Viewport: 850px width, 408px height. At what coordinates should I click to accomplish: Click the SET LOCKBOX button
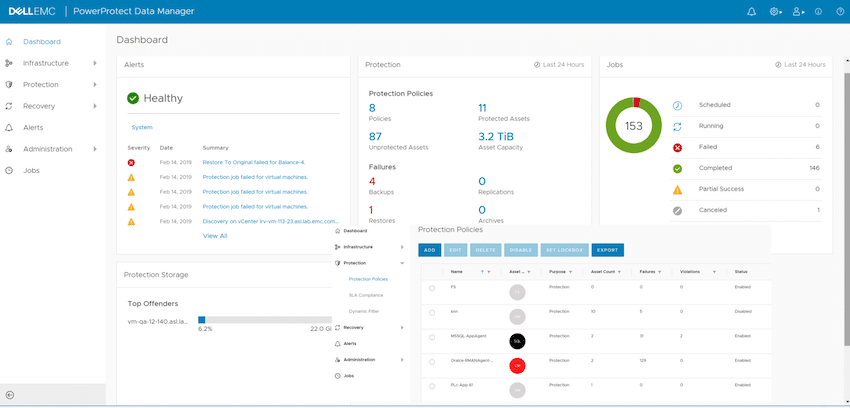click(x=564, y=250)
